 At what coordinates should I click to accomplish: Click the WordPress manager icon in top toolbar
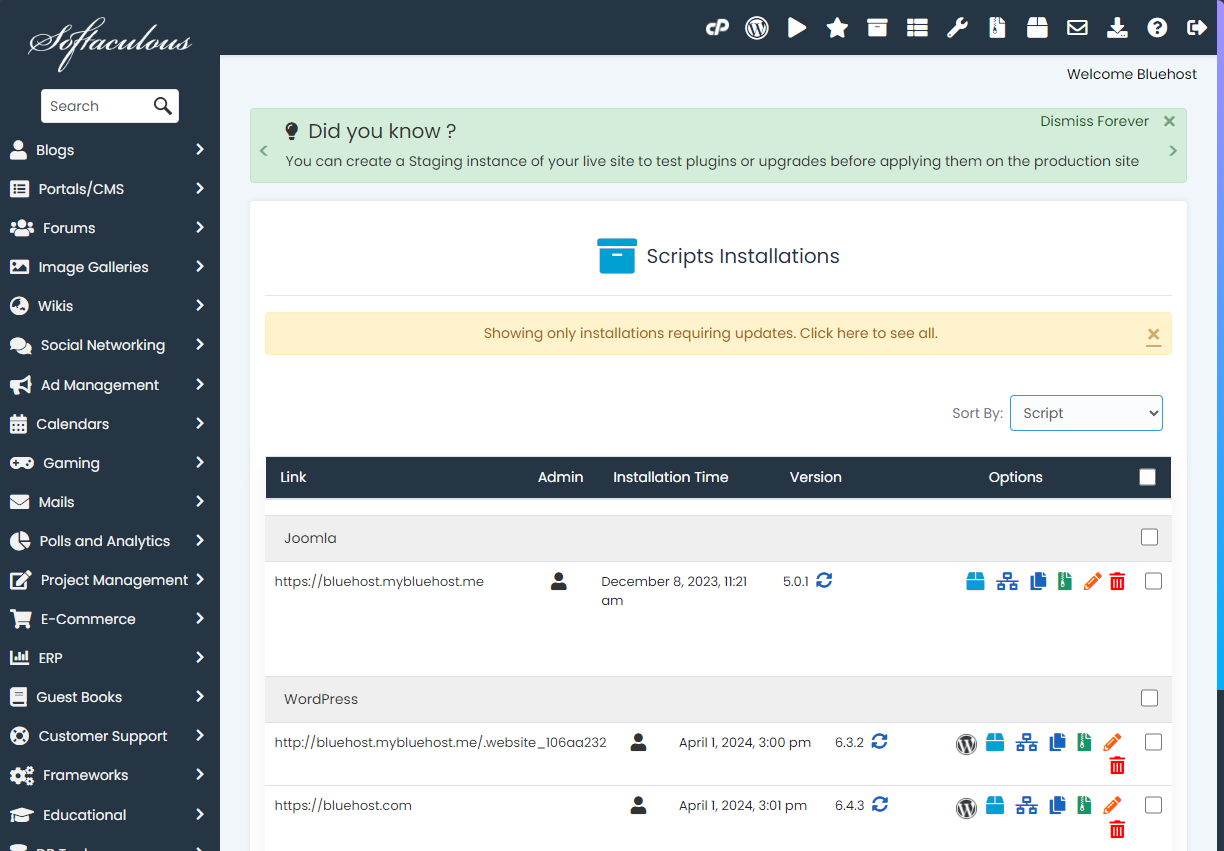click(757, 28)
